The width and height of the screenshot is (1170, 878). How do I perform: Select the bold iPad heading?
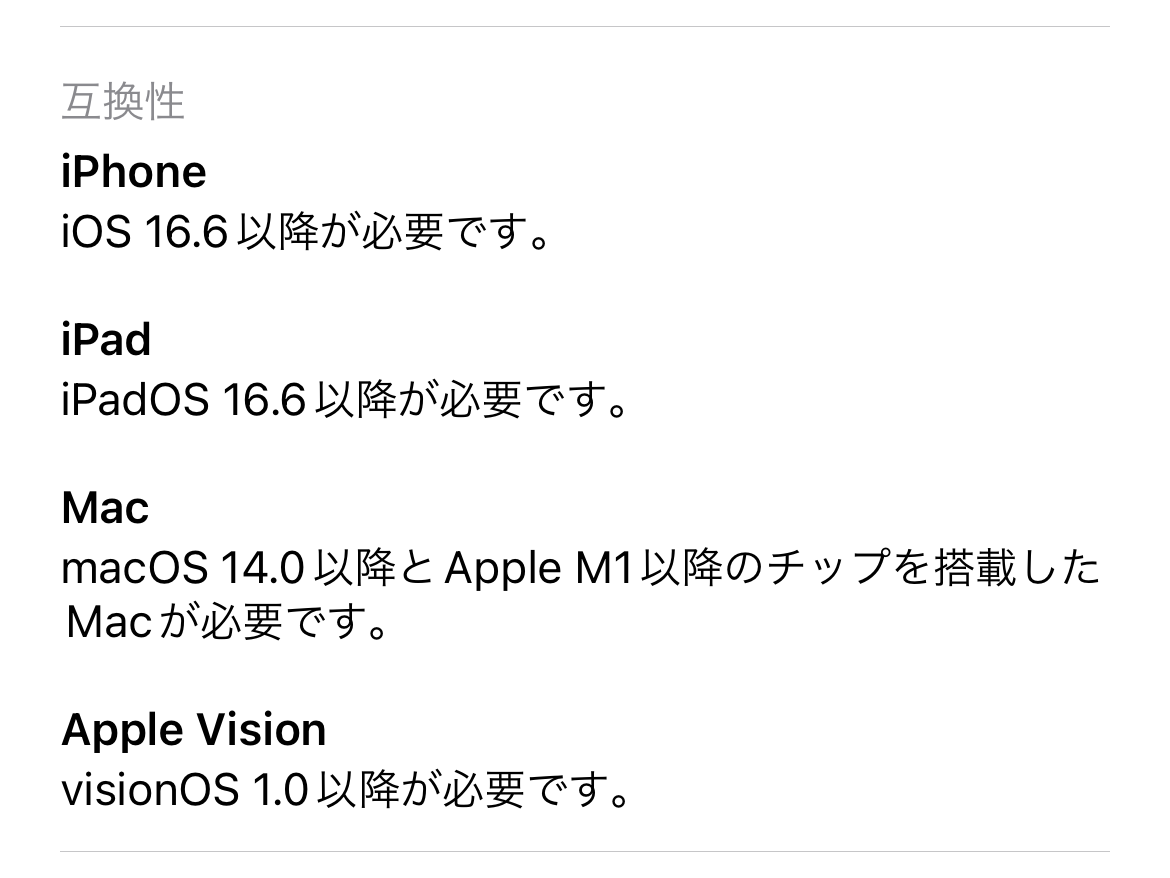tap(106, 340)
